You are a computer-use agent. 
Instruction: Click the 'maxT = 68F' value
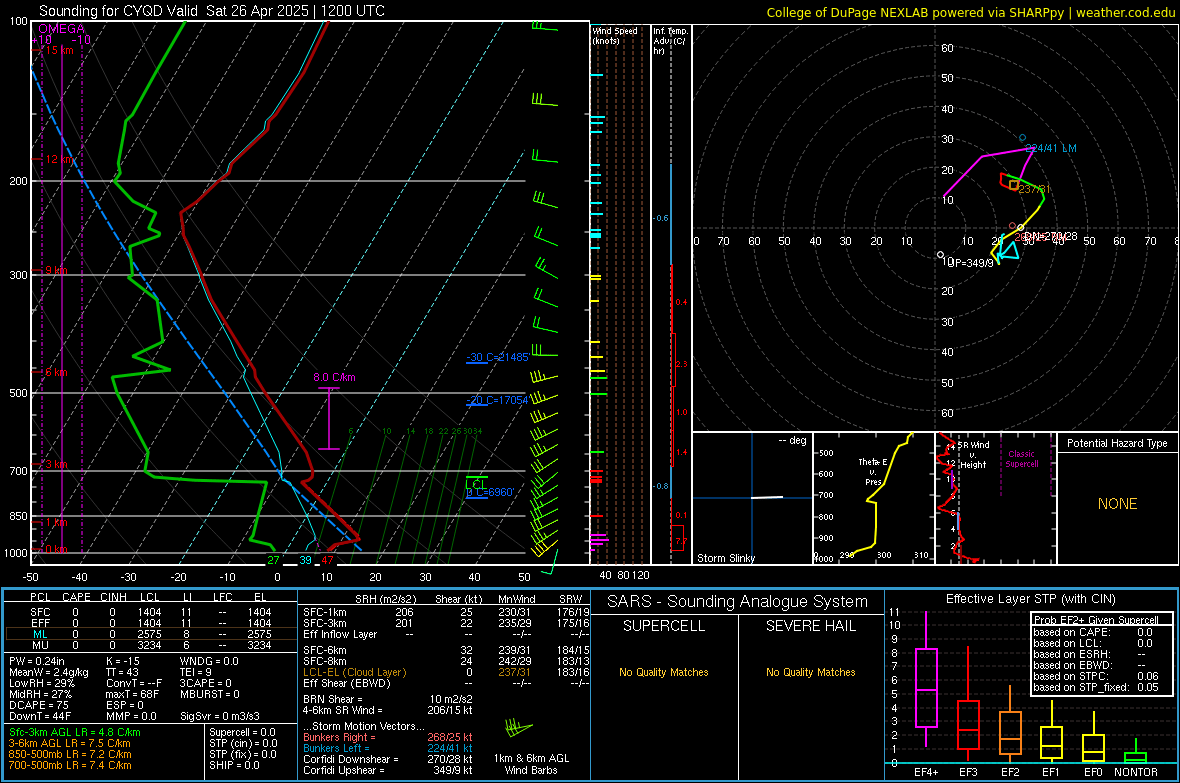132,694
